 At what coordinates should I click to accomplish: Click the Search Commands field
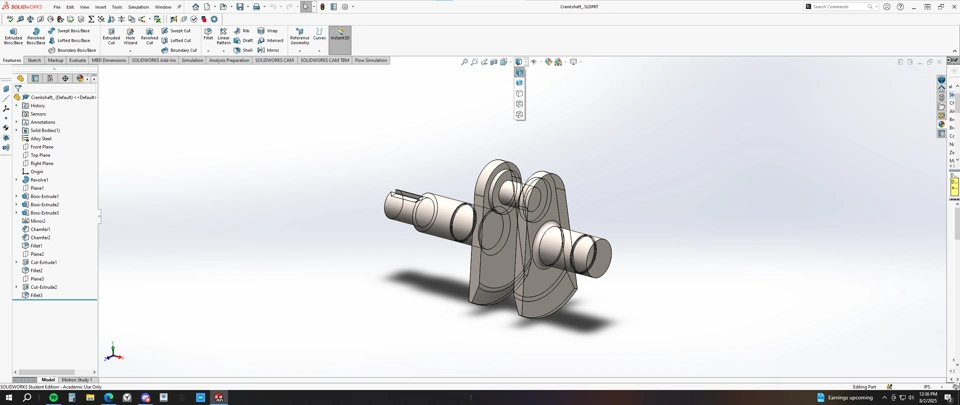(840, 7)
